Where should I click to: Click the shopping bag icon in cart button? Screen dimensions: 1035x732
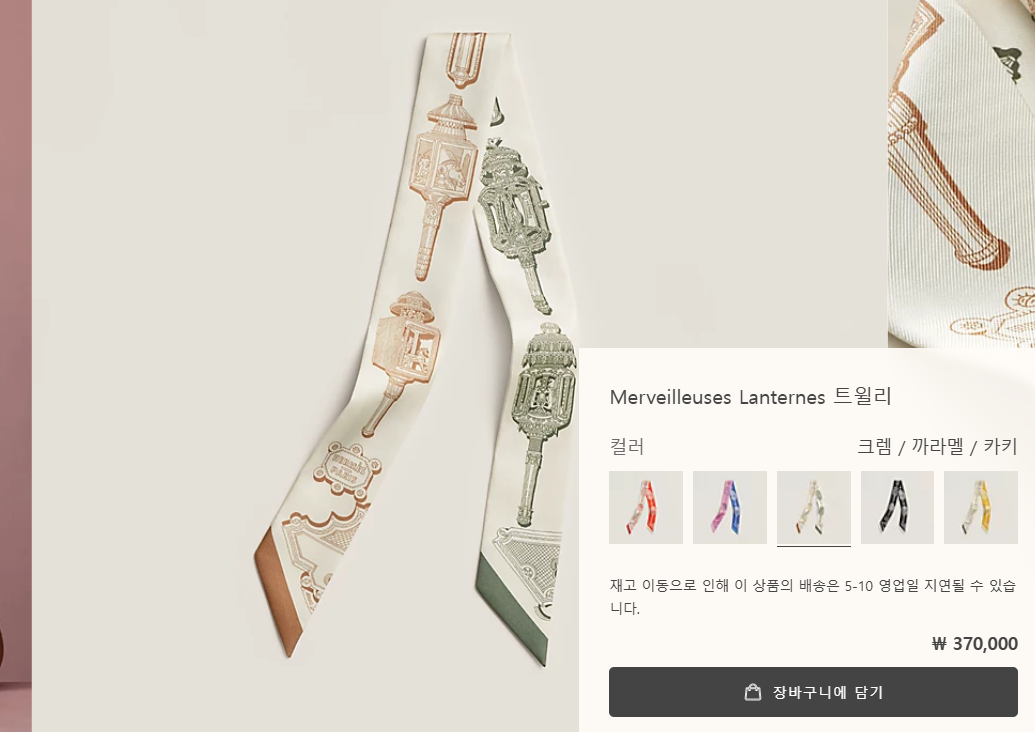click(x=752, y=692)
